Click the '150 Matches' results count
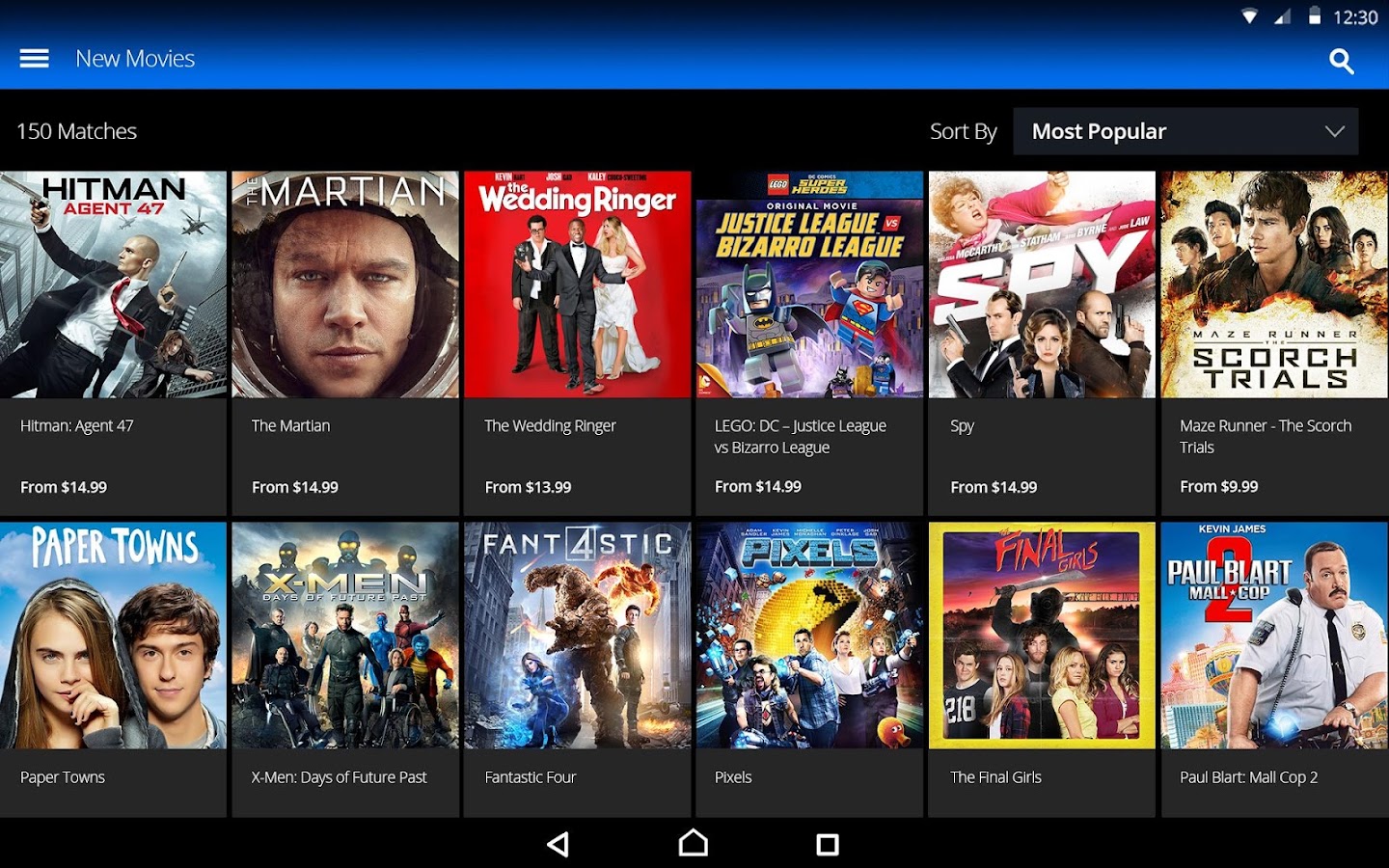The image size is (1389, 868). pos(77,131)
